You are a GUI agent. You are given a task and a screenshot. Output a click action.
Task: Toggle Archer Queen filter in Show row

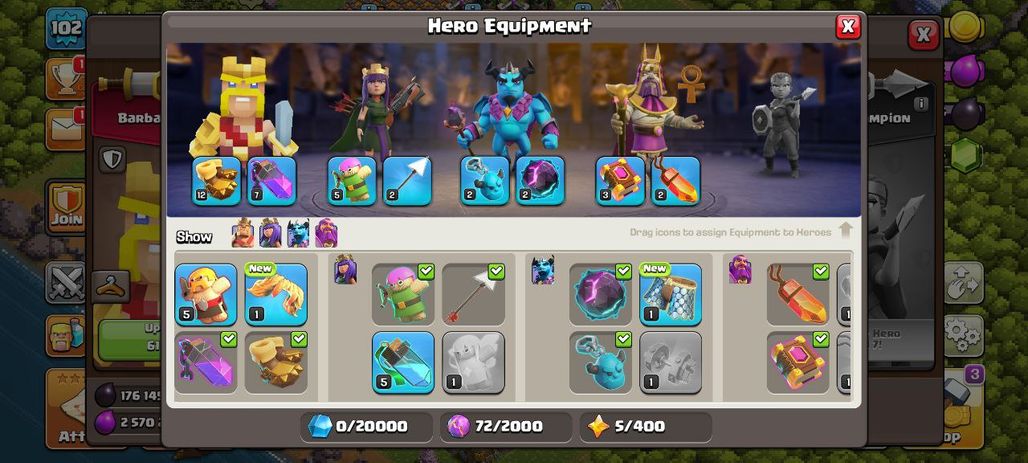[270, 233]
